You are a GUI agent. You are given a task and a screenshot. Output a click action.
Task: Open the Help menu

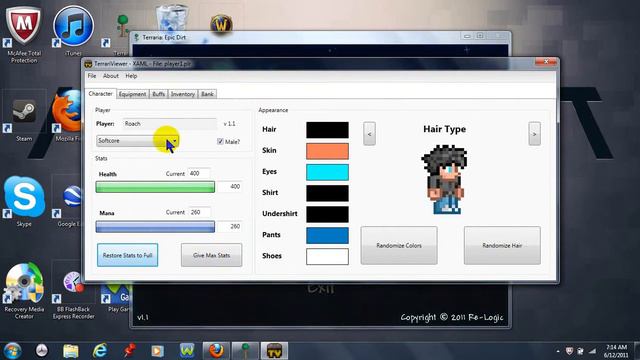pos(131,76)
